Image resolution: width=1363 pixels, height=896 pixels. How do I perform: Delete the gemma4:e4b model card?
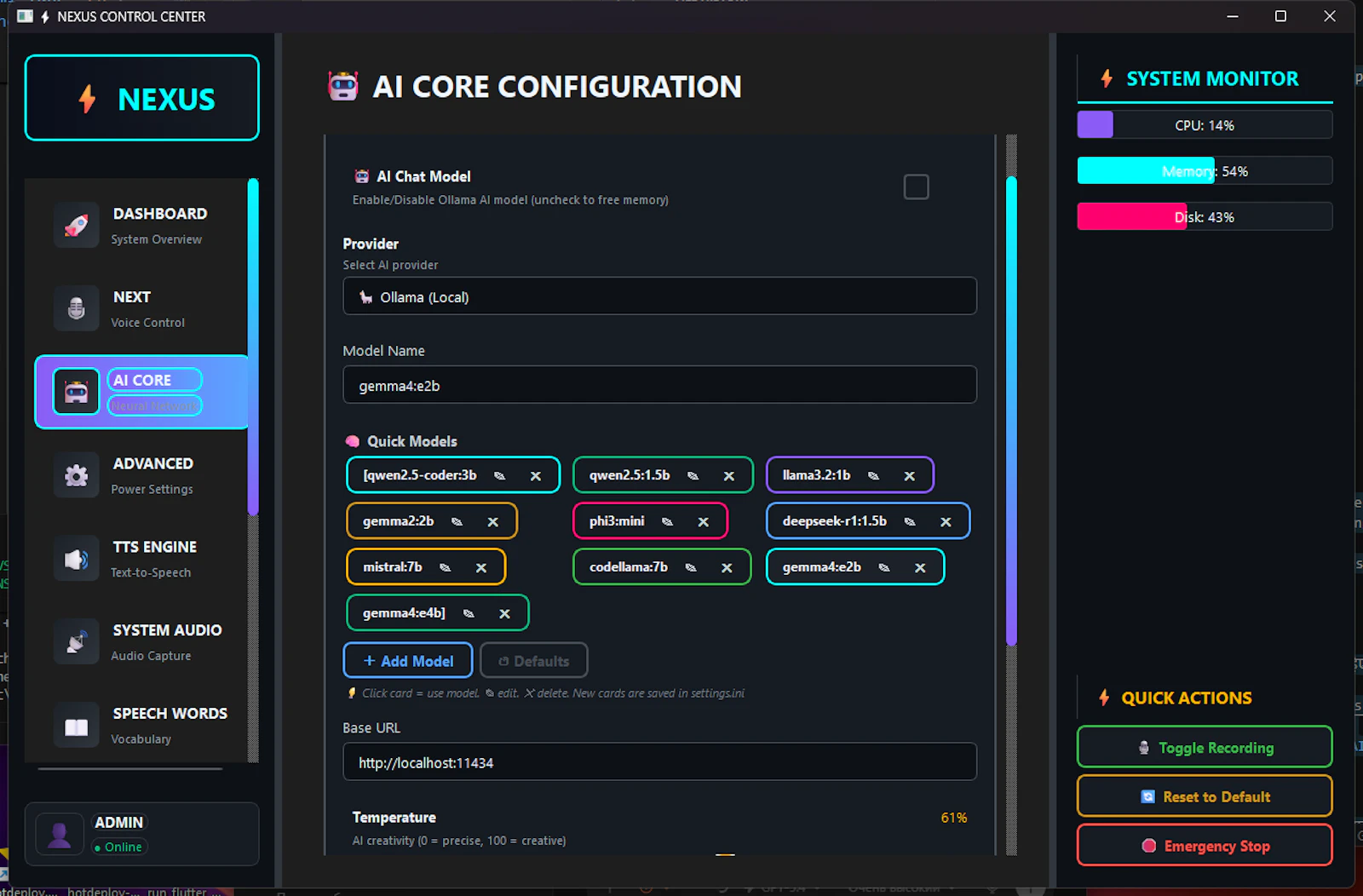pos(504,613)
